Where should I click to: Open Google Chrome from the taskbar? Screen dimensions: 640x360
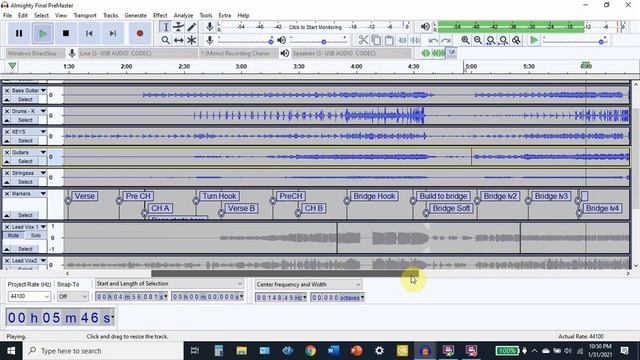pyautogui.click(x=311, y=351)
